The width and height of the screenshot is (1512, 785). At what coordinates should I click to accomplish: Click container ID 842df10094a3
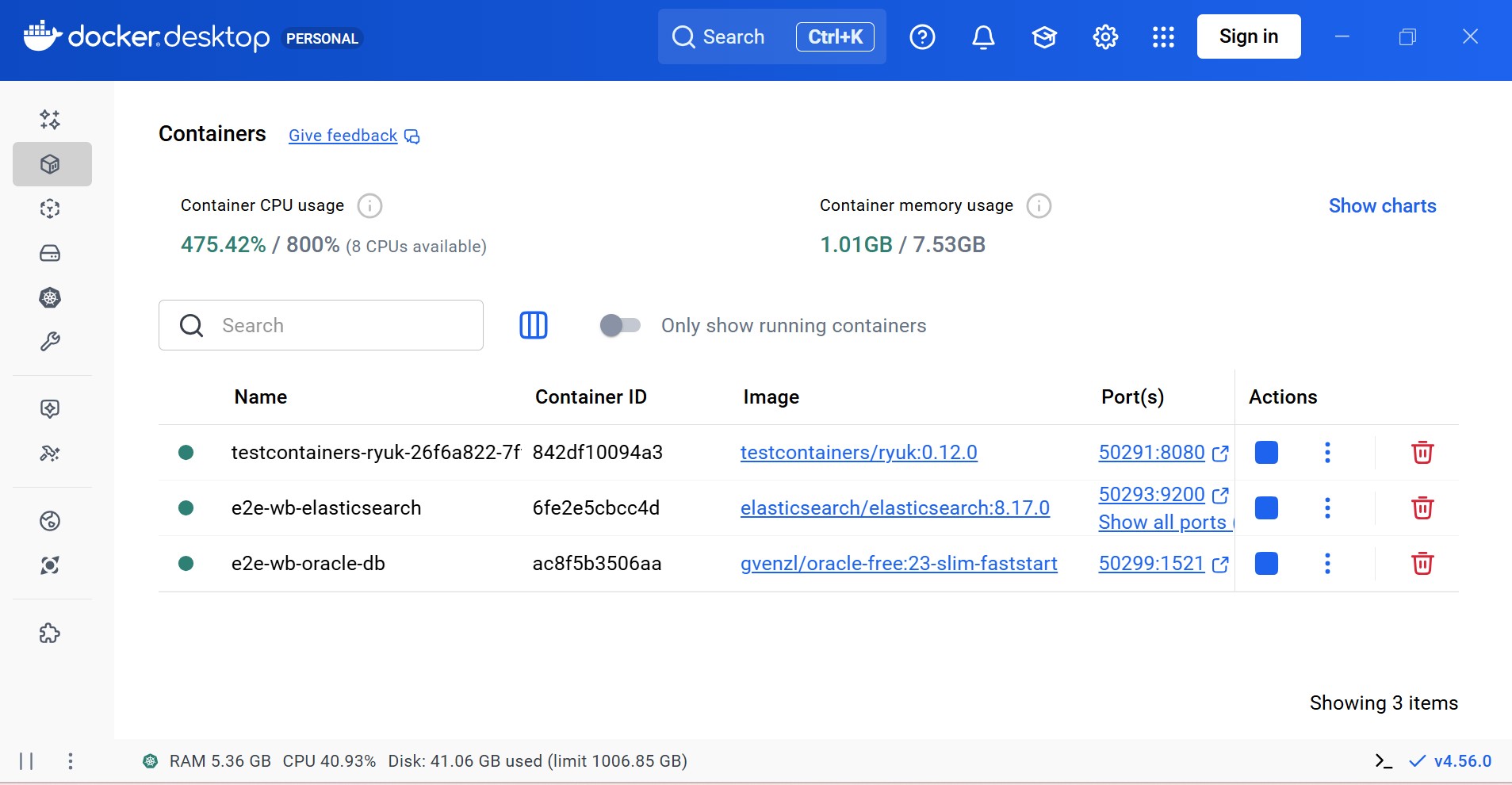pos(597,453)
